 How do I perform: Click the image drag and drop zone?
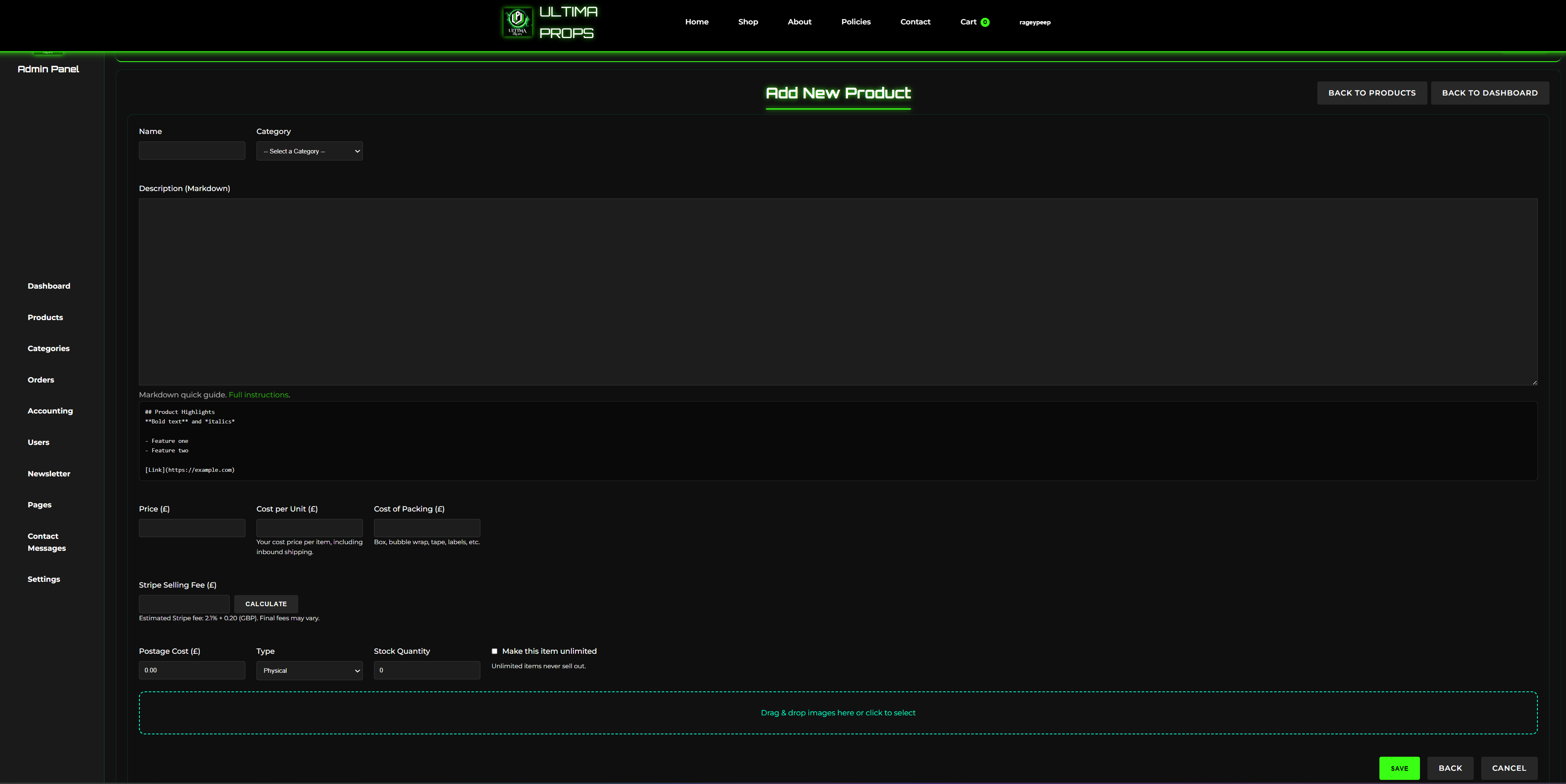click(x=838, y=713)
